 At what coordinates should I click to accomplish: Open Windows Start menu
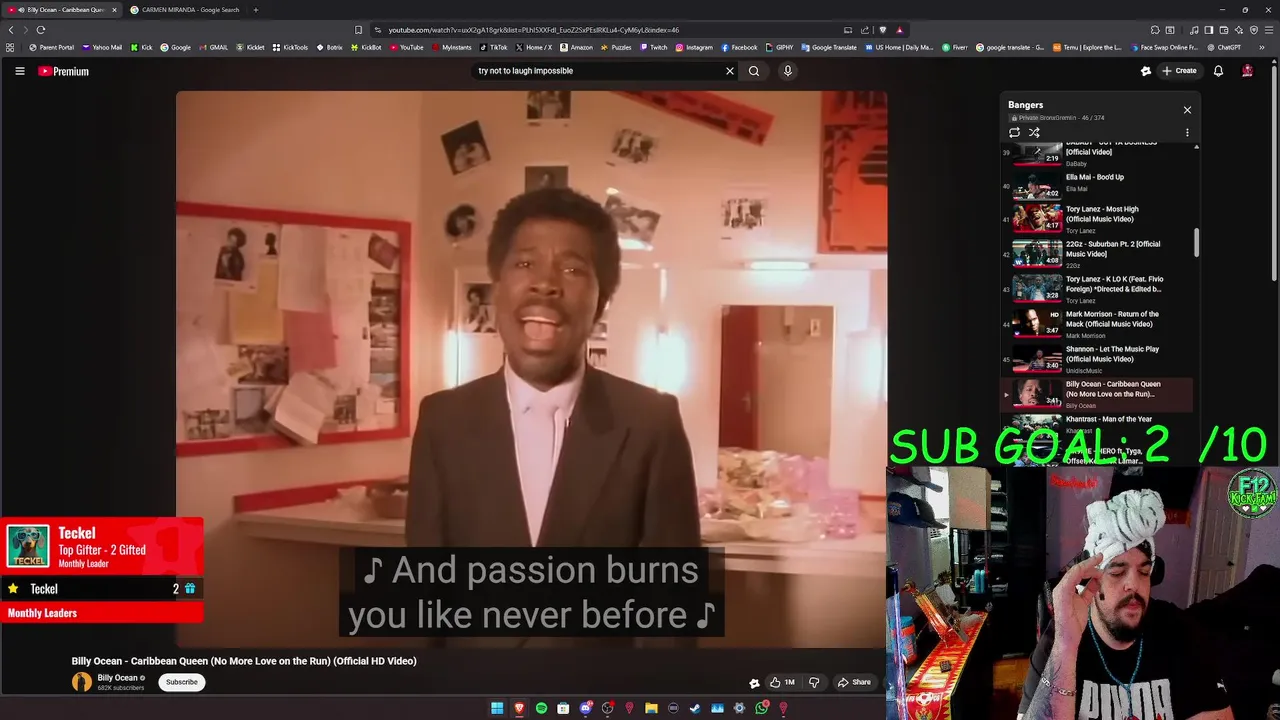click(x=497, y=708)
